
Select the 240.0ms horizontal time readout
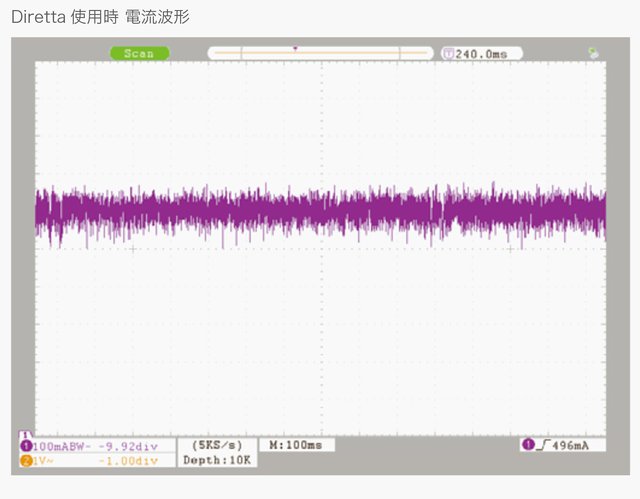(x=481, y=53)
